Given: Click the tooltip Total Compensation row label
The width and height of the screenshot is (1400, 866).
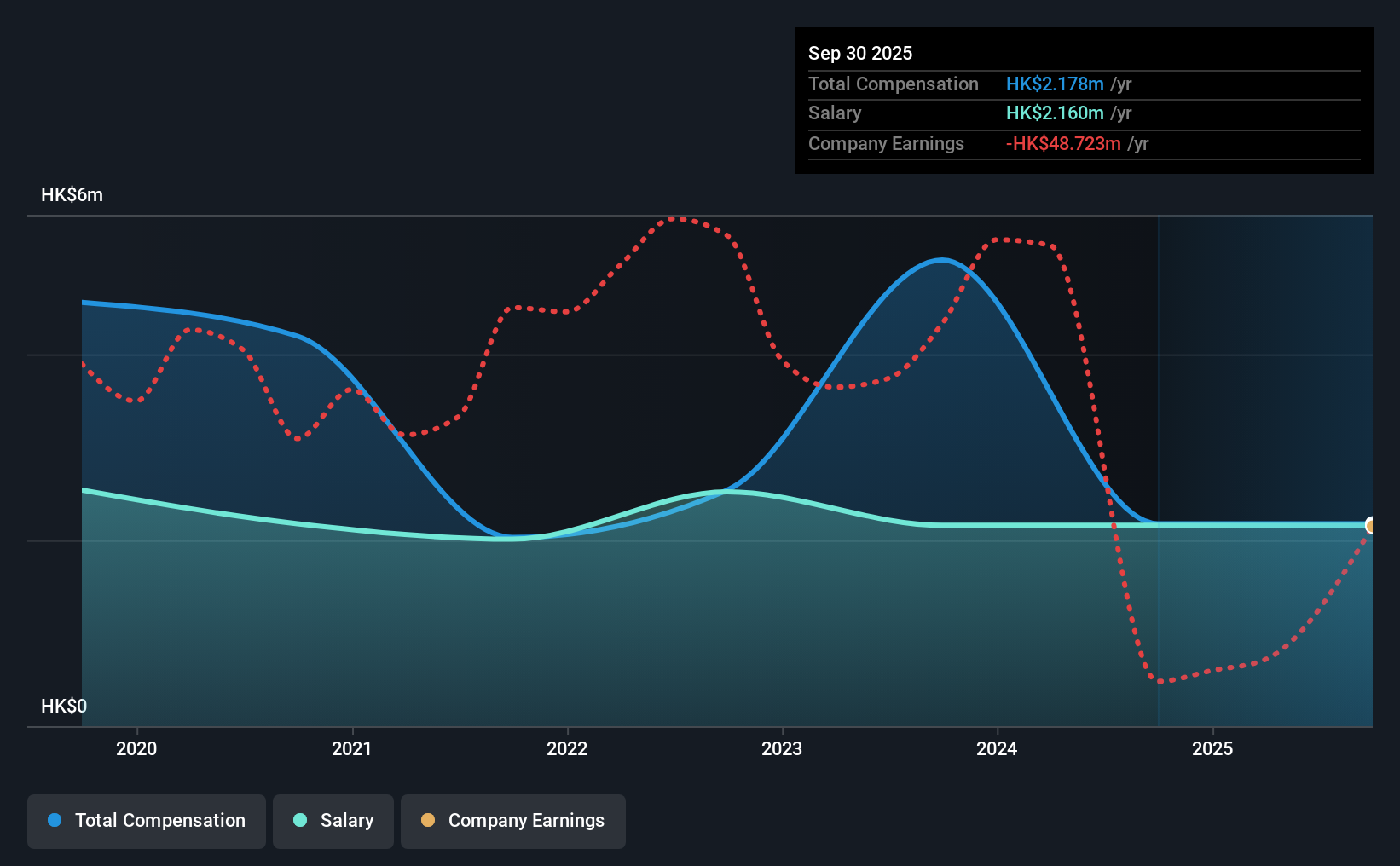Looking at the screenshot, I should 894,84.
